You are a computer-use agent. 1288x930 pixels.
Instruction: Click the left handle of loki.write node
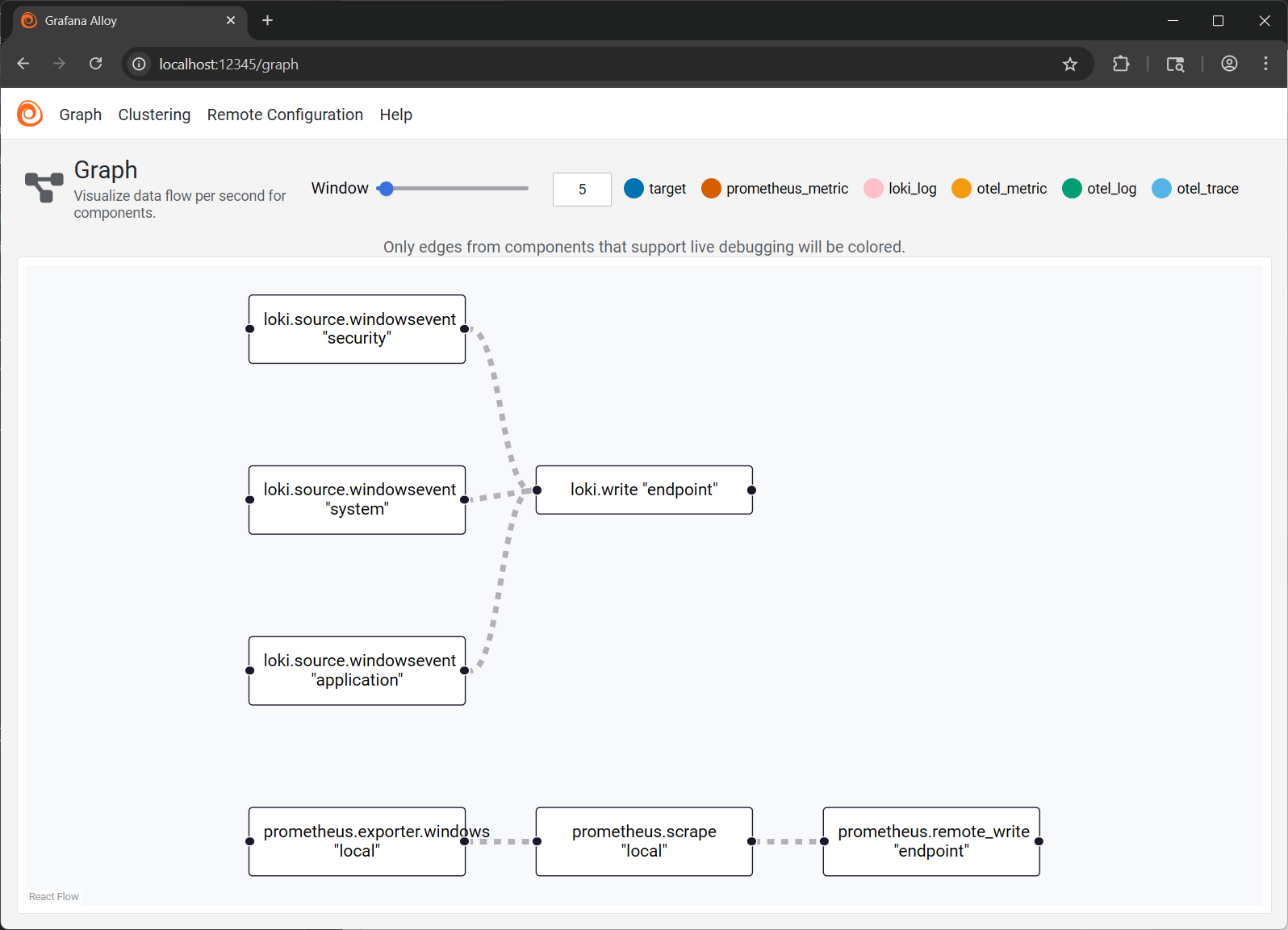[x=537, y=490]
